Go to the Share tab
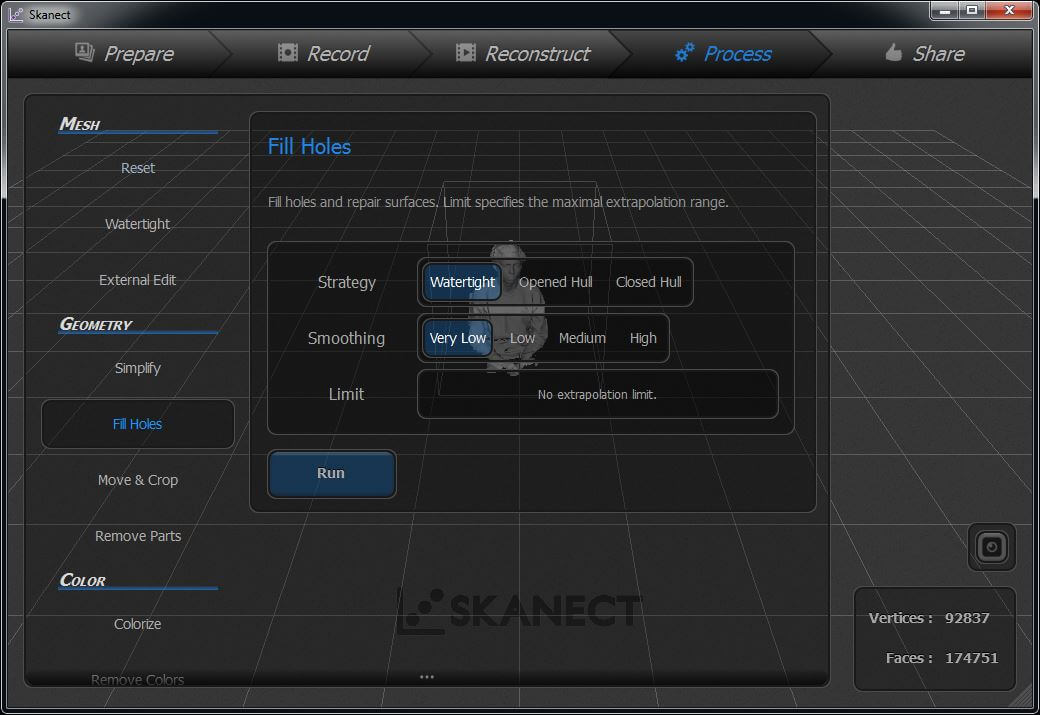The image size is (1040, 715). pyautogui.click(x=925, y=53)
